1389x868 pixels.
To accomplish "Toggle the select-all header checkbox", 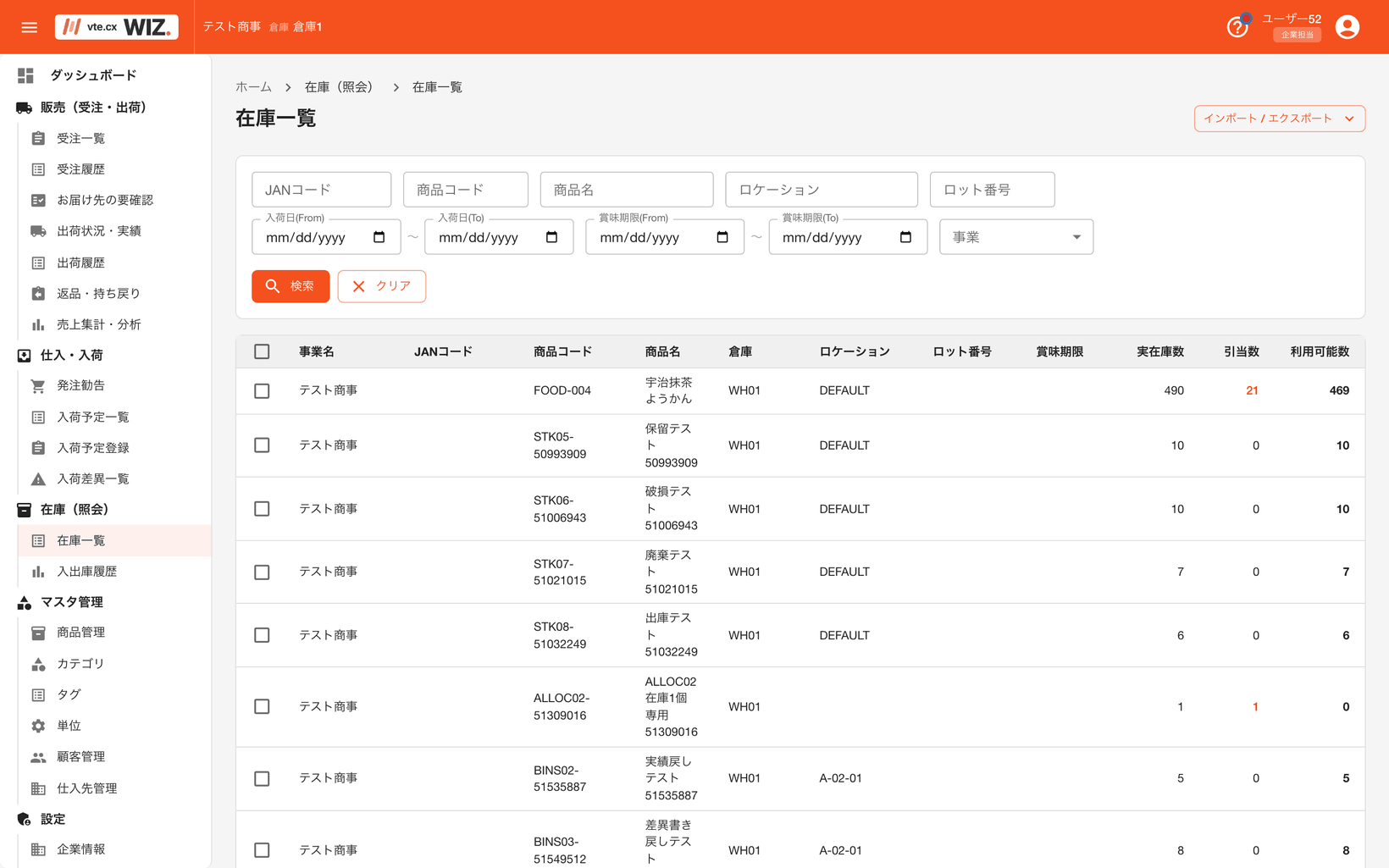I will tap(262, 351).
